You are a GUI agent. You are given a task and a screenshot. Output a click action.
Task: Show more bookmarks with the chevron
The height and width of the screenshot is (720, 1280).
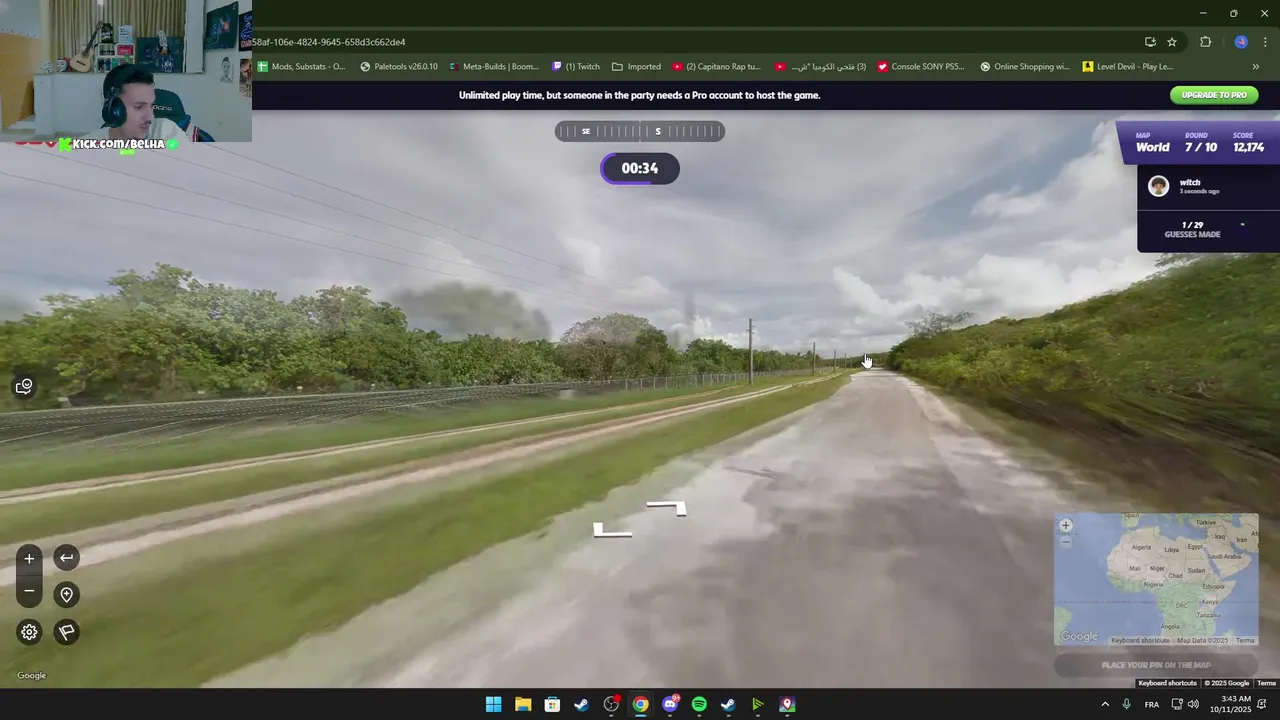pyautogui.click(x=1256, y=67)
